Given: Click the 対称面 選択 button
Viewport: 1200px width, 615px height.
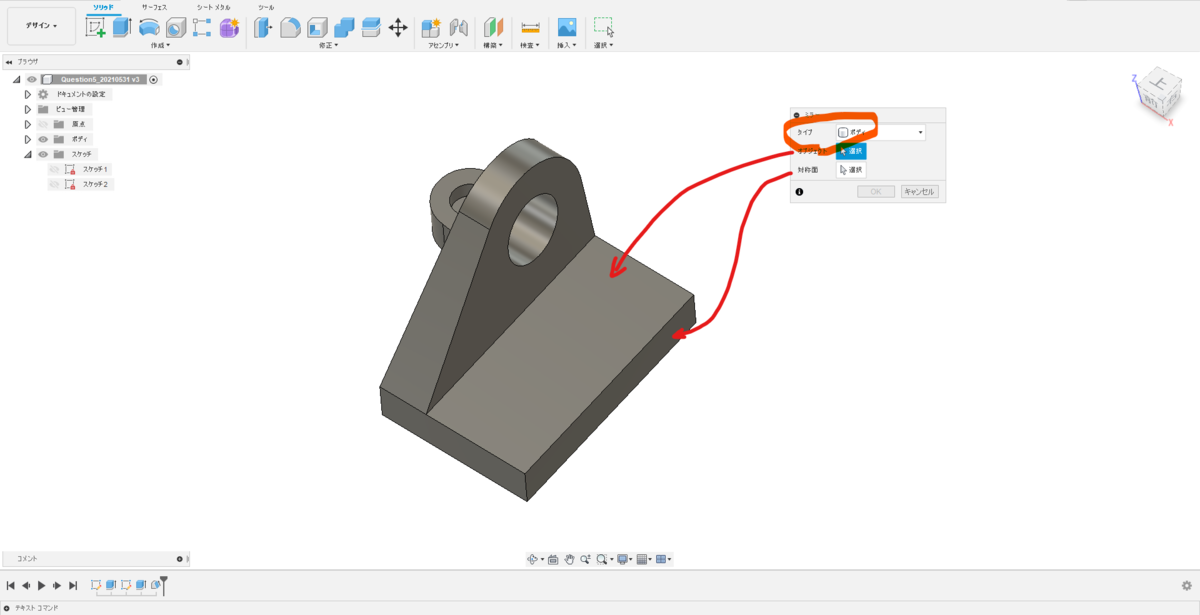Looking at the screenshot, I should tap(851, 170).
